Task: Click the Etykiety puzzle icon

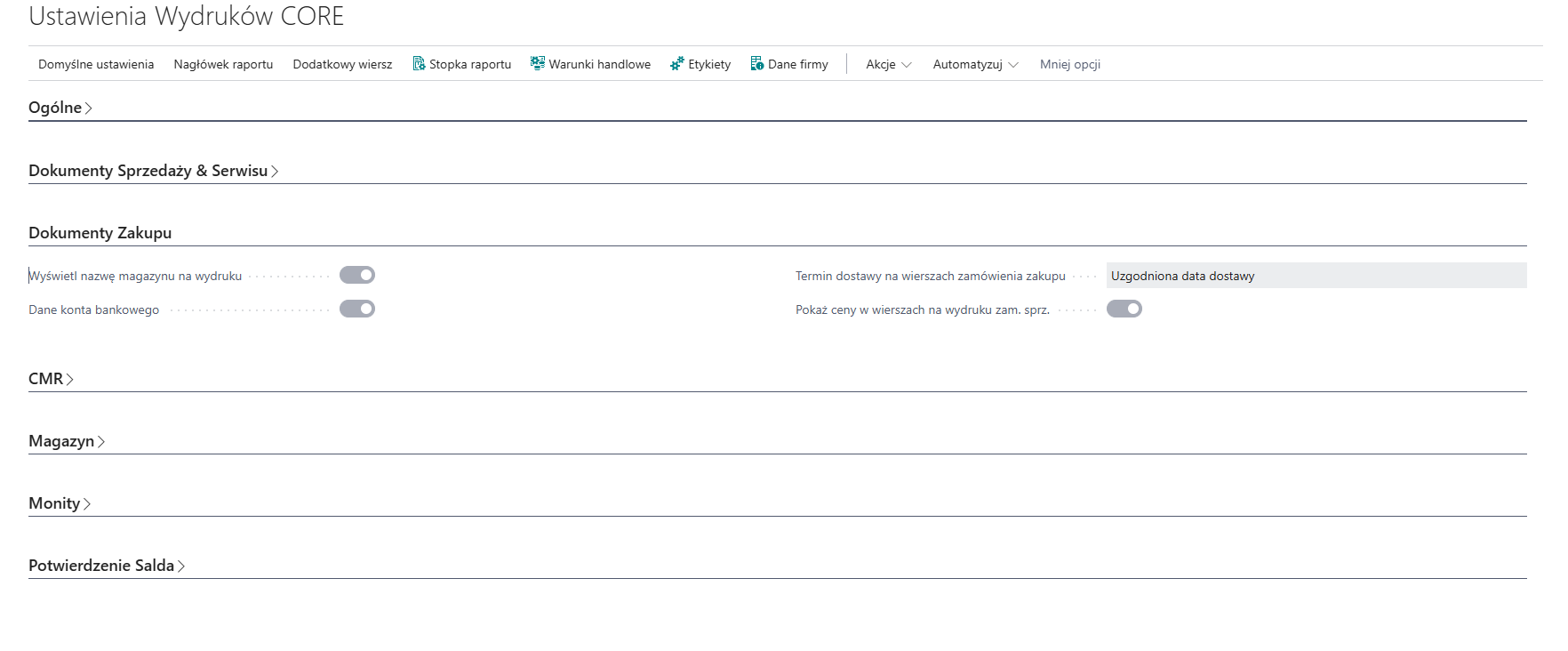Action: point(677,64)
